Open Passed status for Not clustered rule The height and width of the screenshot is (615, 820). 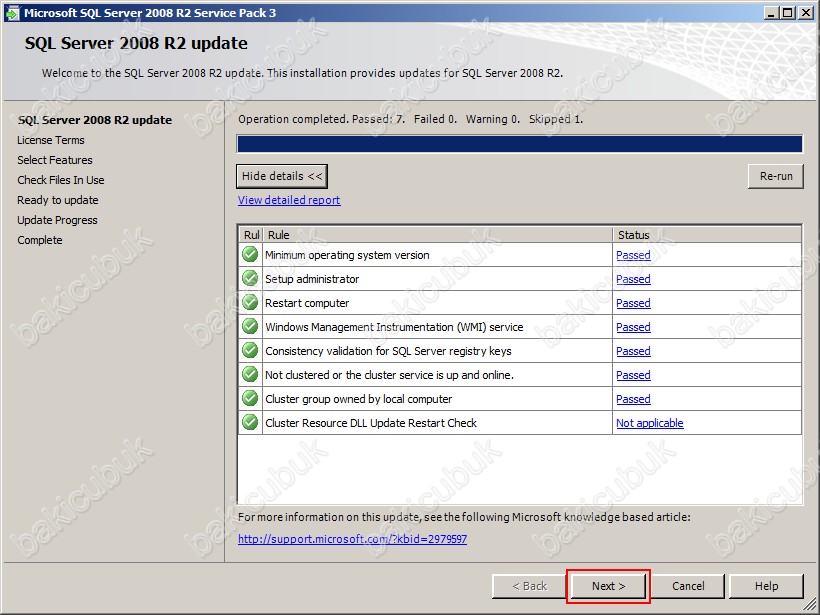[633, 375]
